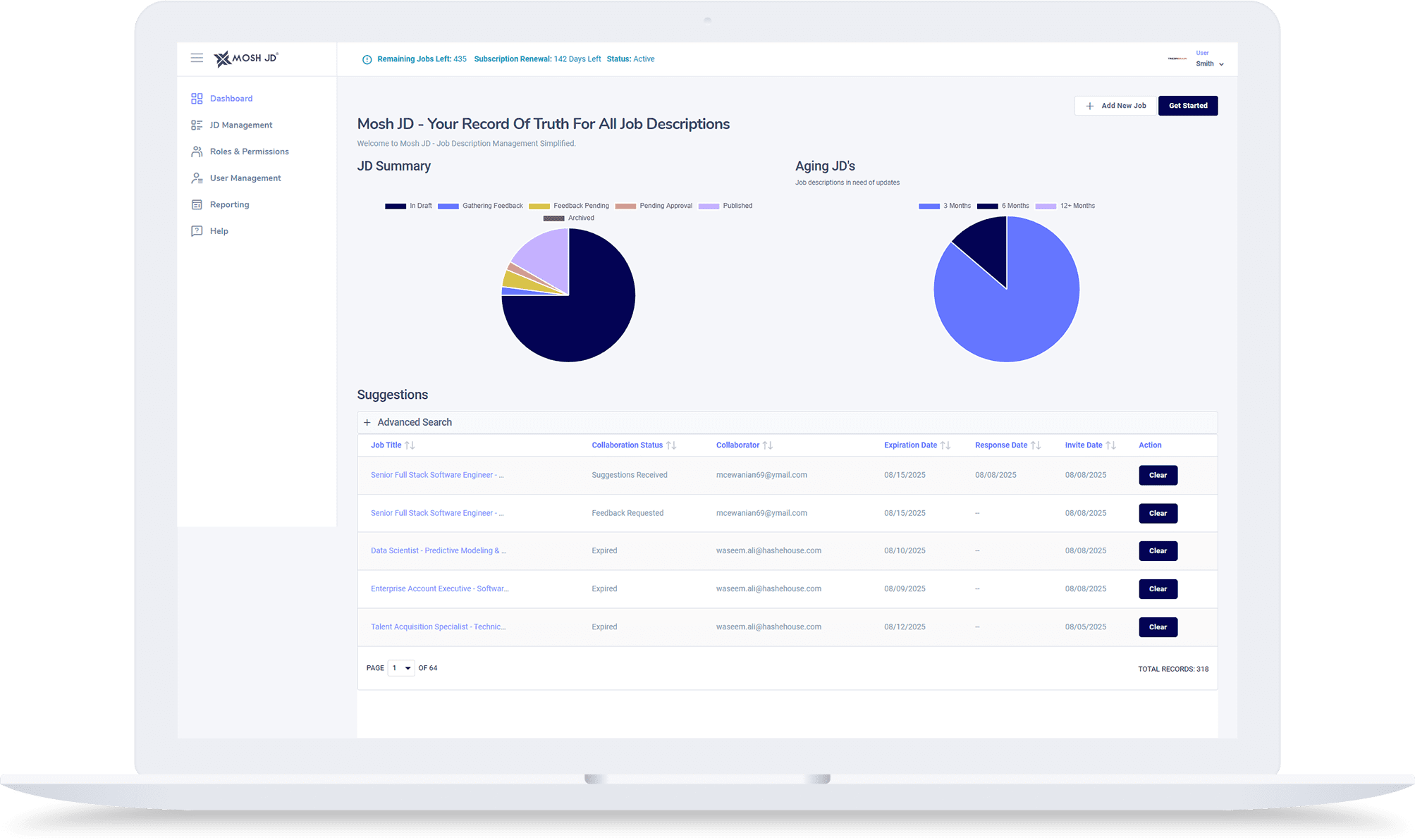Toggle the Published legend item
Image resolution: width=1415 pixels, height=840 pixels.
pyautogui.click(x=725, y=206)
